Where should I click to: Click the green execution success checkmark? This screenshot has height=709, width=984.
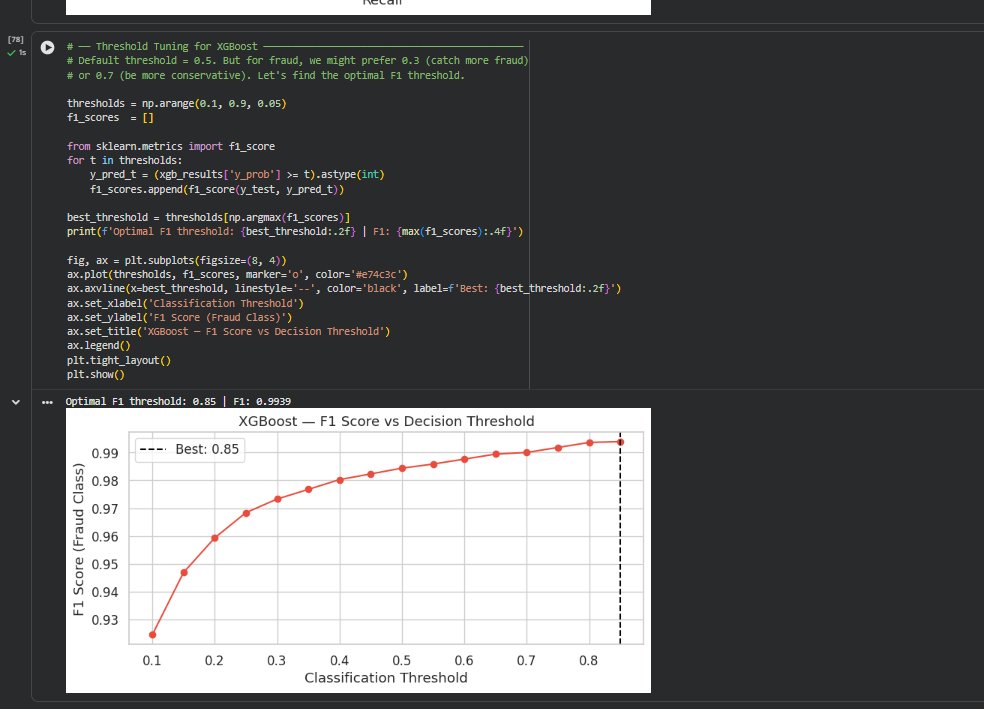[x=11, y=53]
